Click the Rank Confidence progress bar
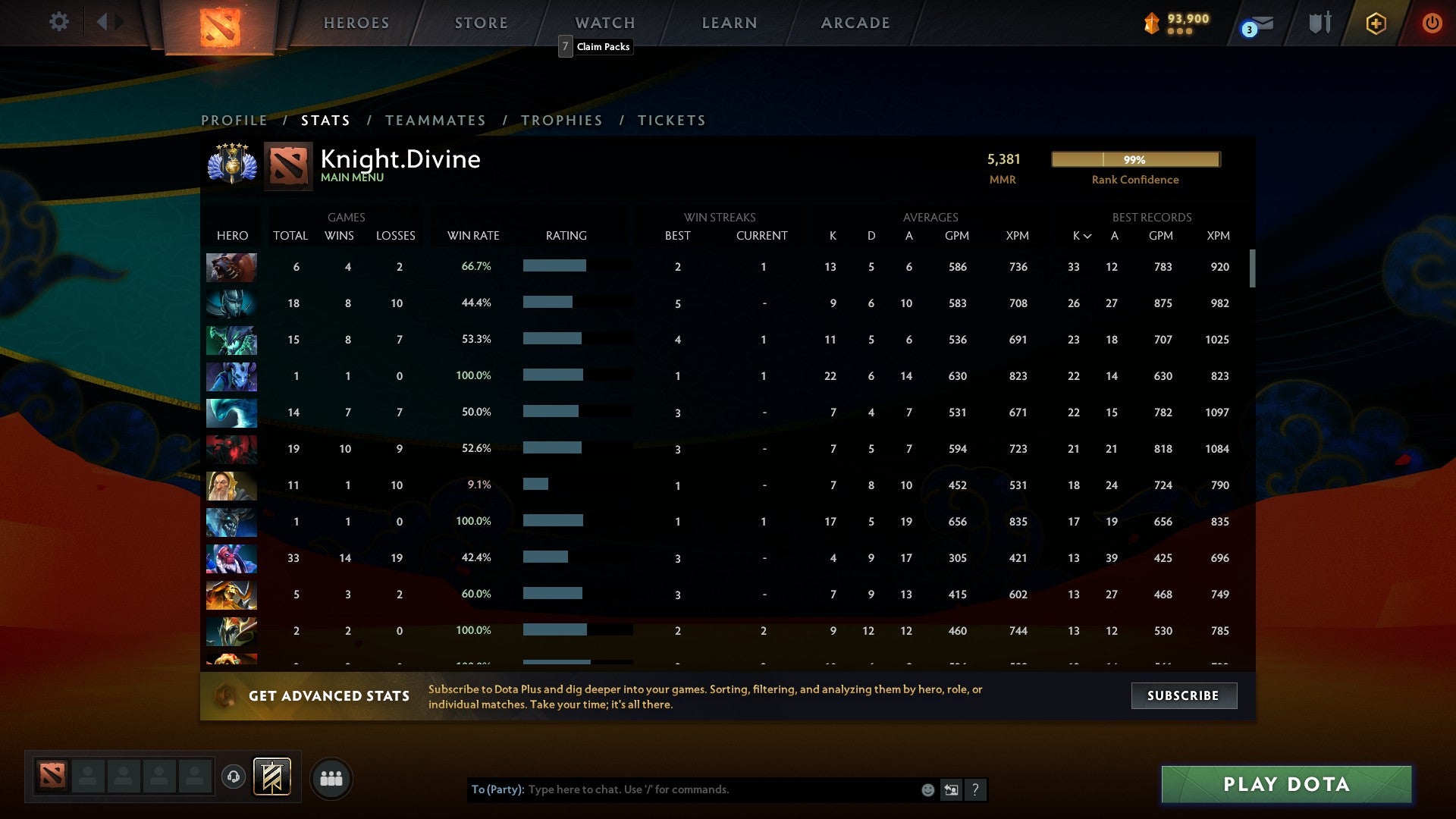 point(1134,159)
